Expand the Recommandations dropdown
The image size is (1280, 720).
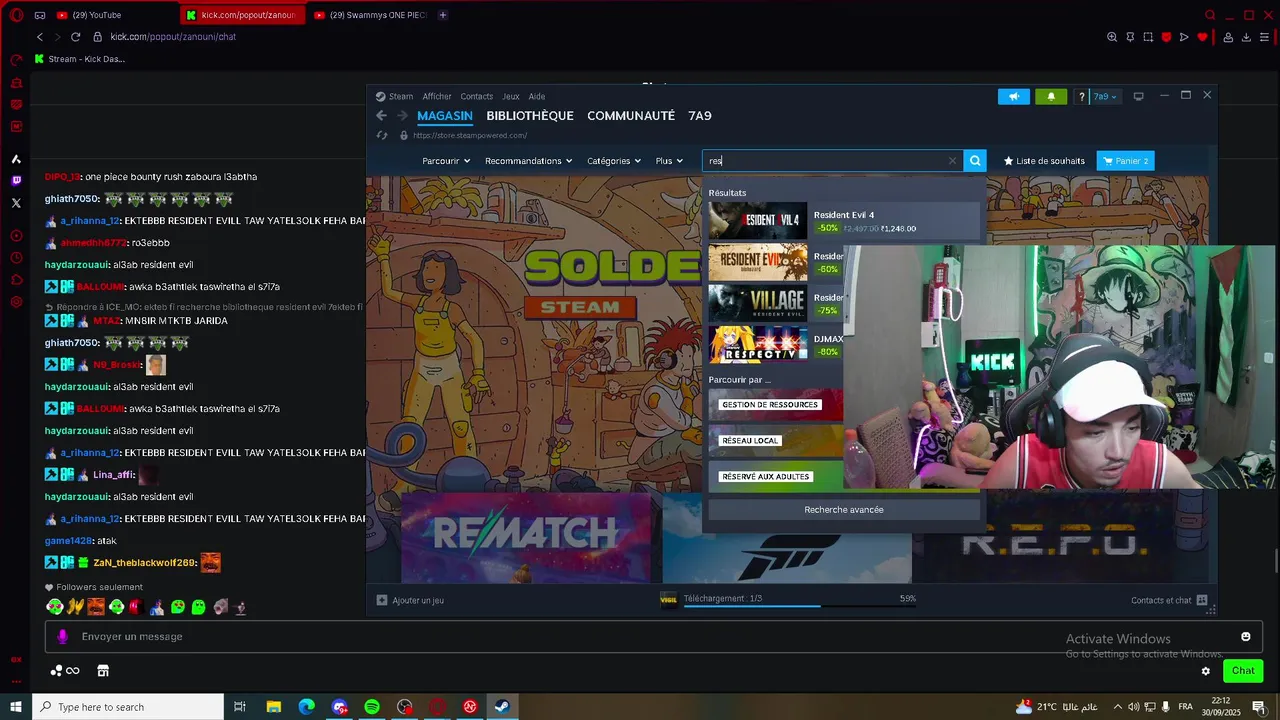coord(528,161)
